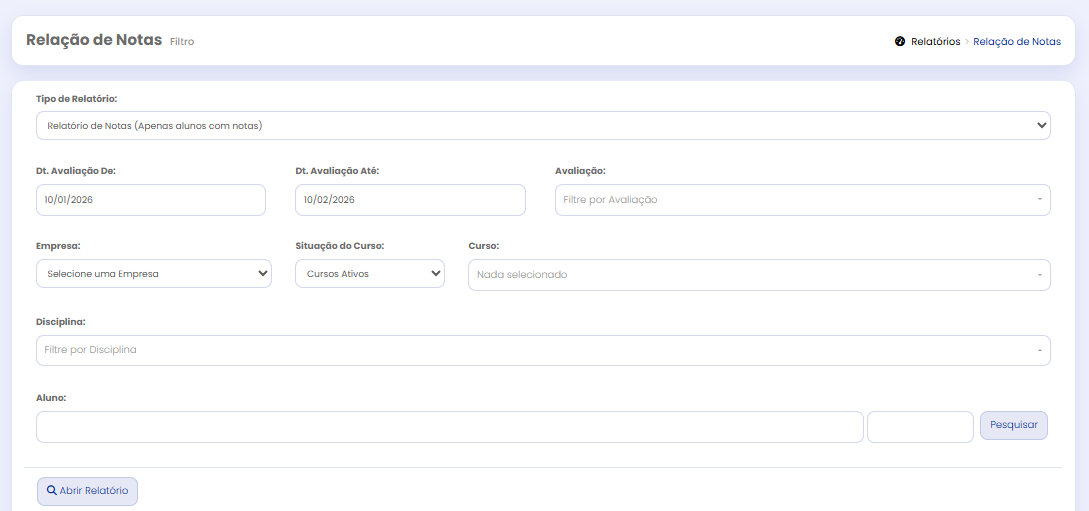Click the Dt. Avaliação Até date field
This screenshot has height=511, width=1089.
click(x=410, y=200)
